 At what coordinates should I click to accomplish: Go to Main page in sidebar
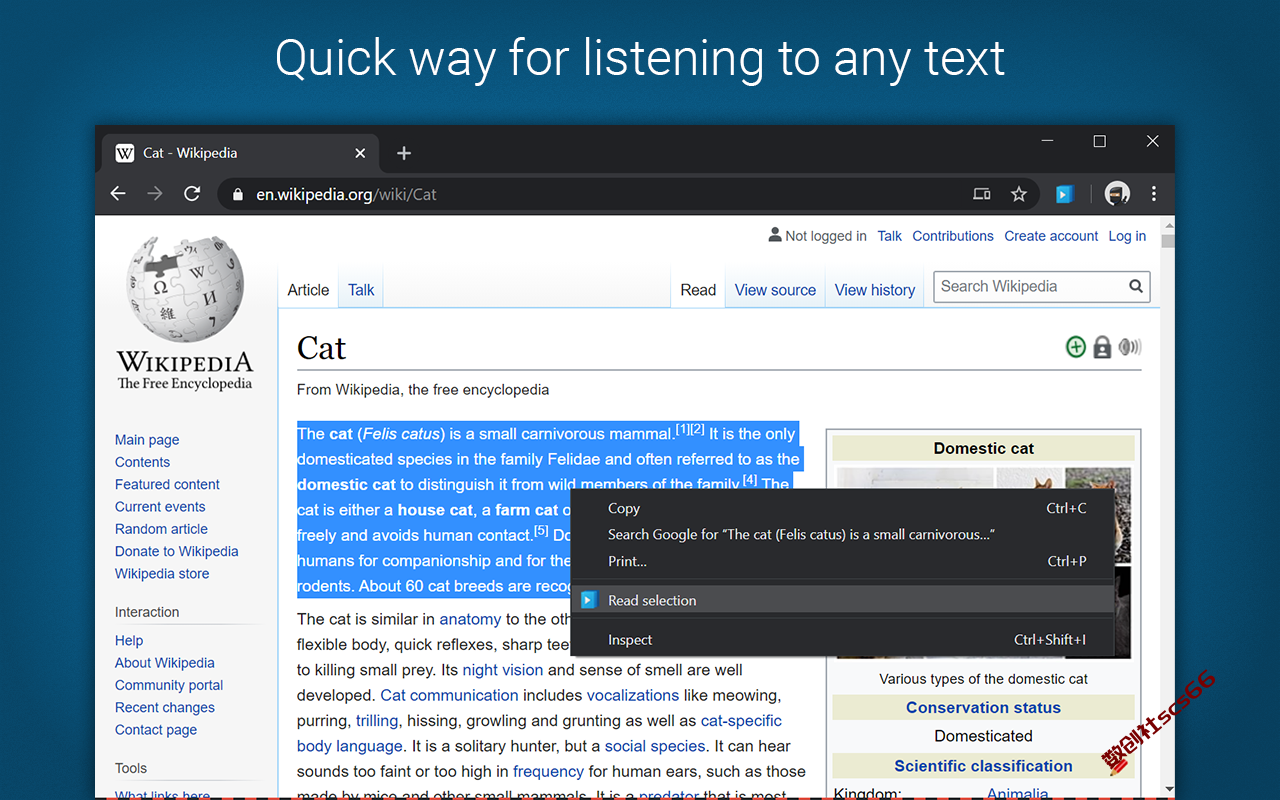tap(147, 440)
